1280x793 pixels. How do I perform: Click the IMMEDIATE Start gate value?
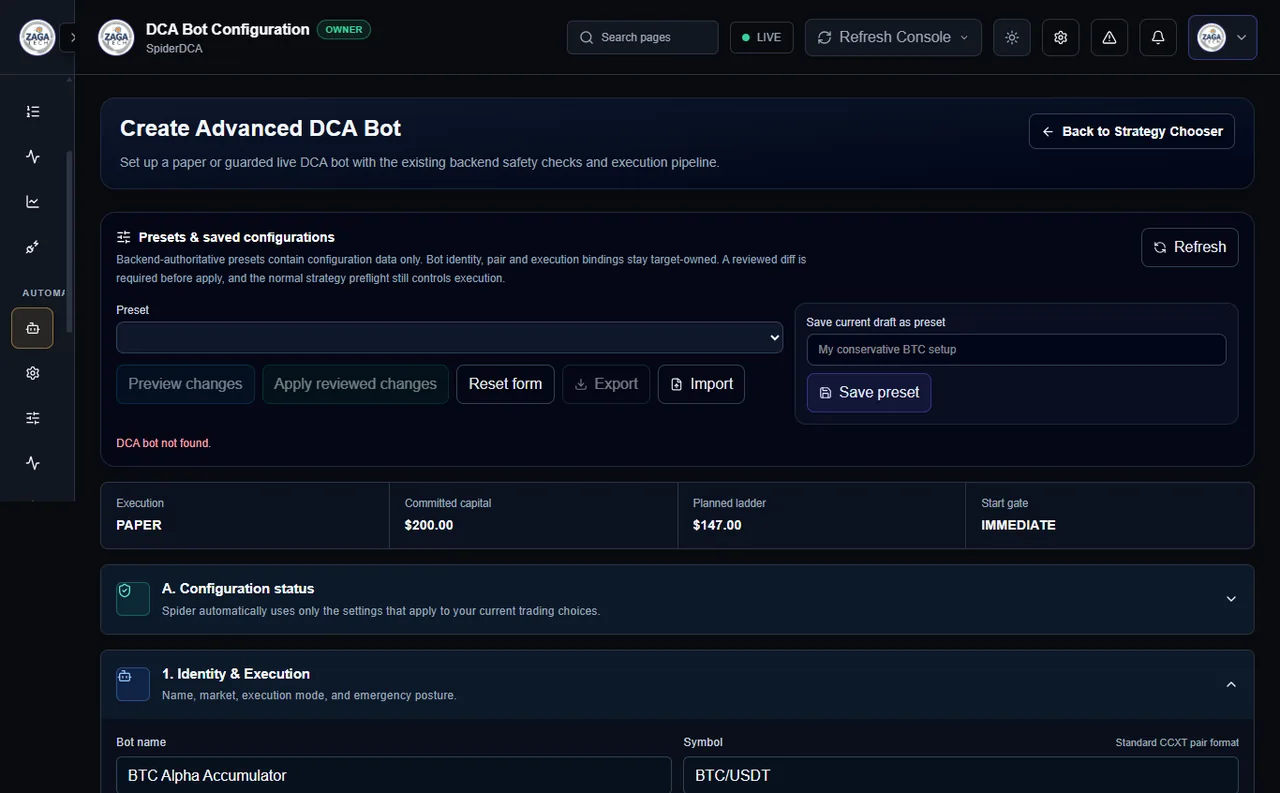(1018, 525)
